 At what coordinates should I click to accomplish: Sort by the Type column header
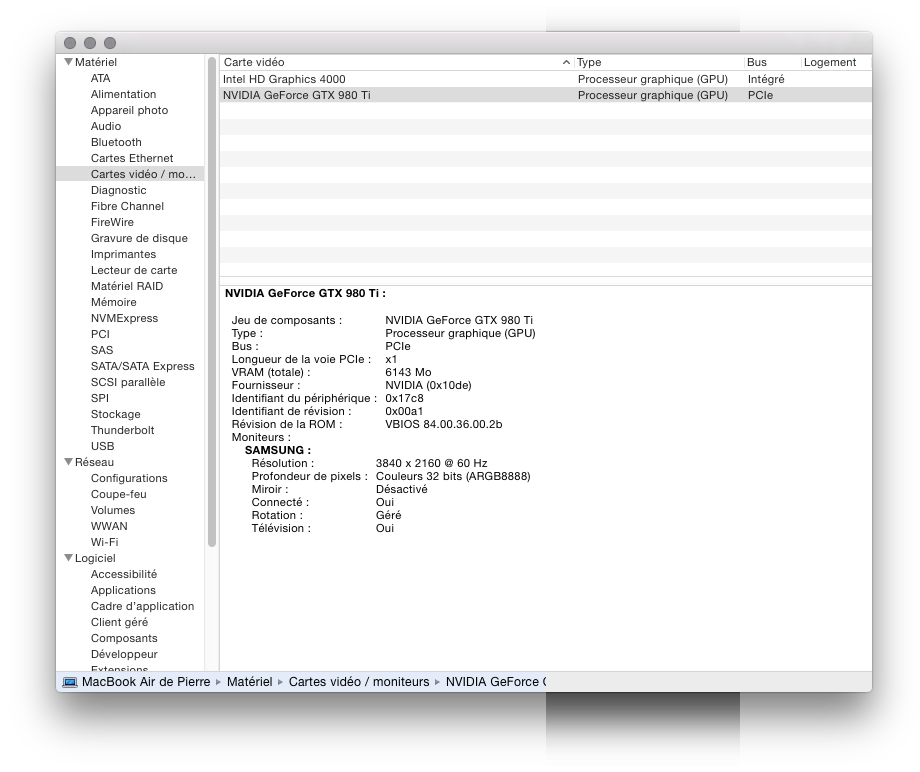pyautogui.click(x=658, y=62)
